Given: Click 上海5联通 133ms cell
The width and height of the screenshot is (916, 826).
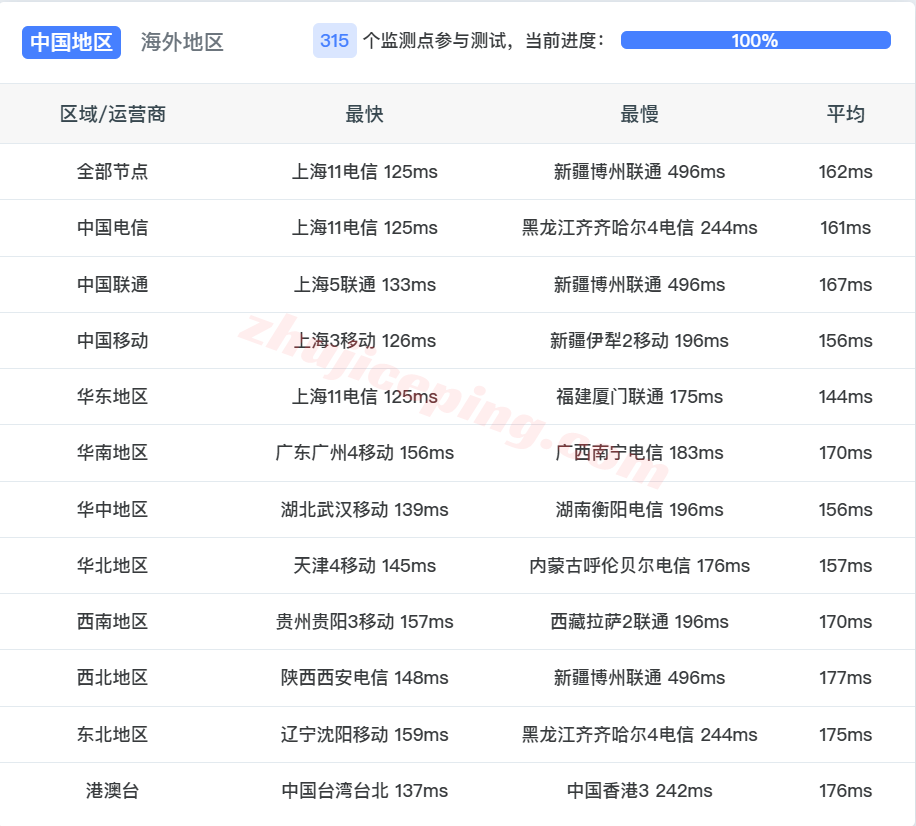Looking at the screenshot, I should (365, 284).
